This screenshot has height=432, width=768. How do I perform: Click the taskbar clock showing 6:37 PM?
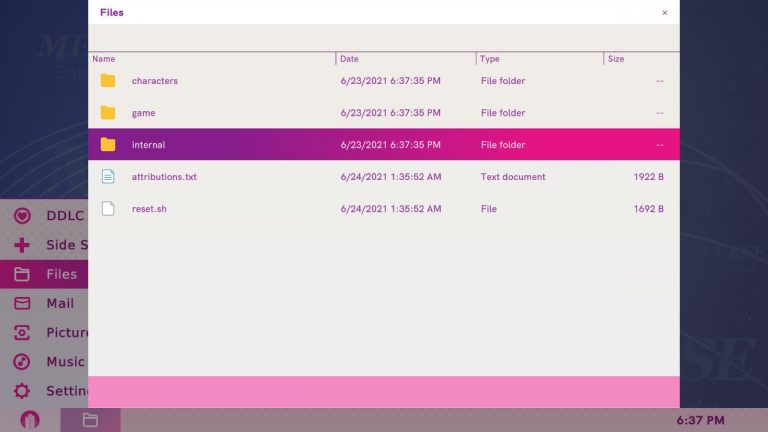point(701,421)
